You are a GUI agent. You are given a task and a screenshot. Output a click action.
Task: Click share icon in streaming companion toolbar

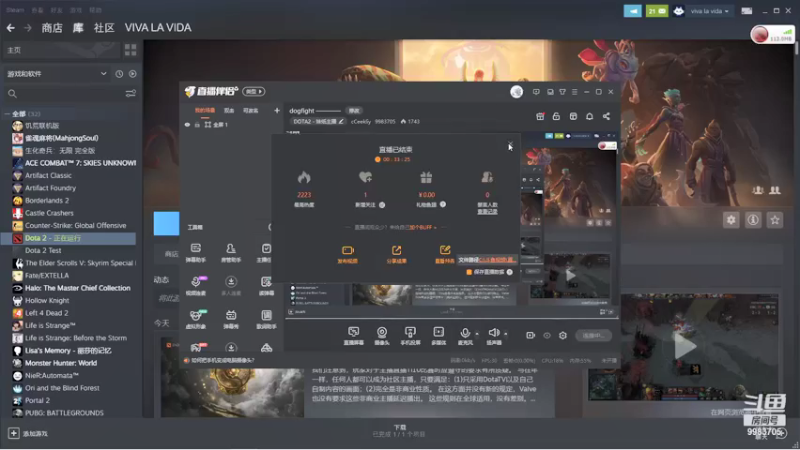point(606,116)
